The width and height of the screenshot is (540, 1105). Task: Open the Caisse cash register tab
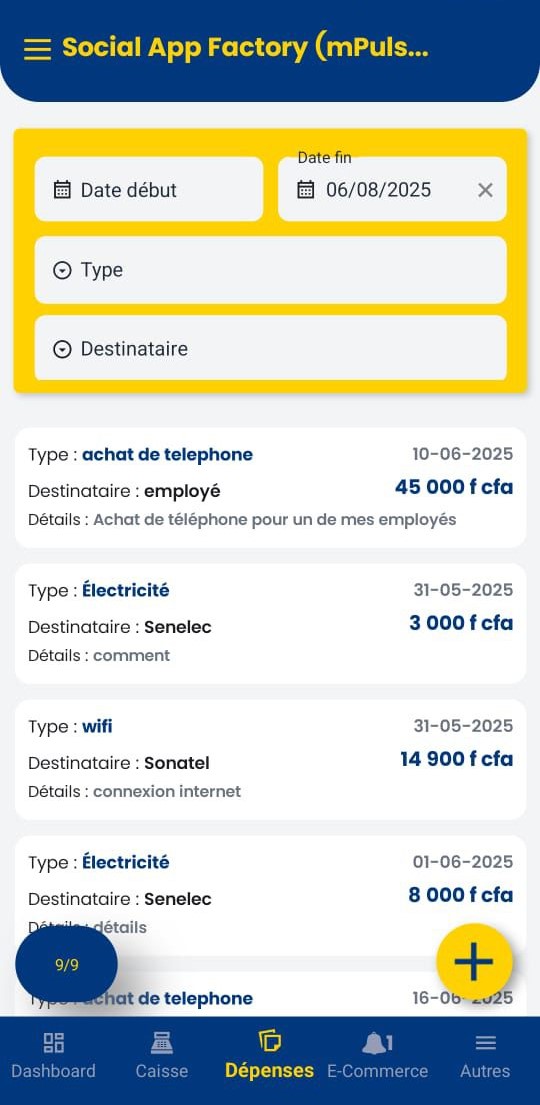coord(162,1055)
